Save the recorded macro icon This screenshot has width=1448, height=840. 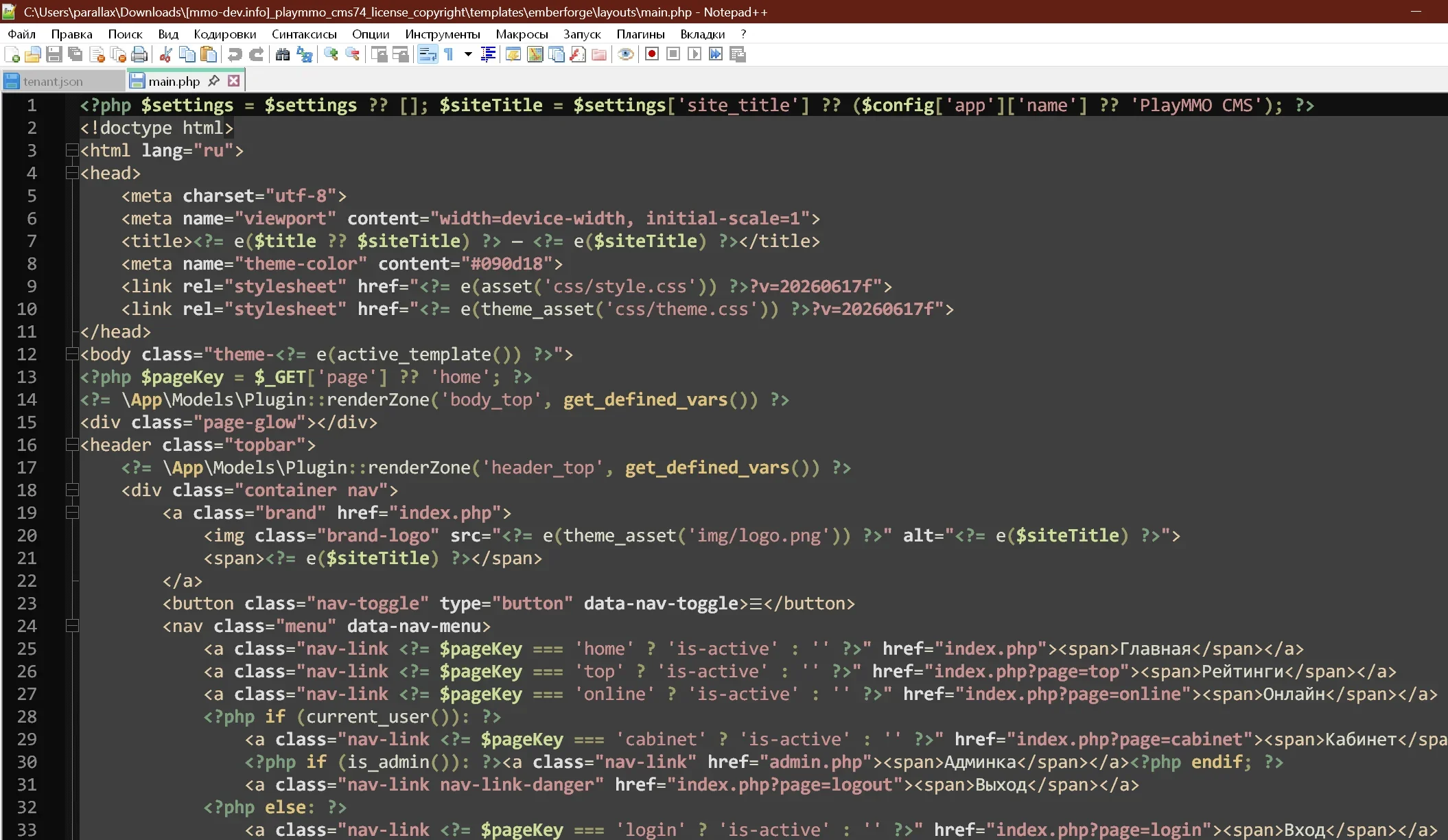coord(738,55)
